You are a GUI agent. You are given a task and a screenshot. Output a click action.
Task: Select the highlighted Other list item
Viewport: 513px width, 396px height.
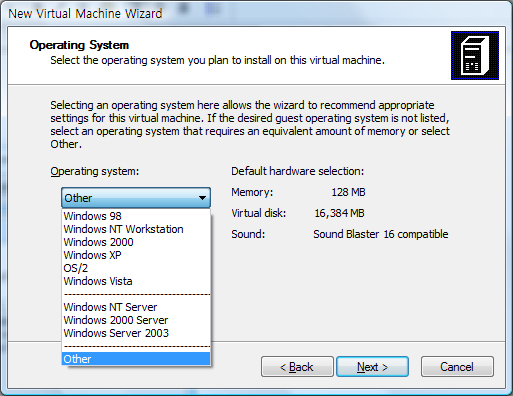click(136, 359)
